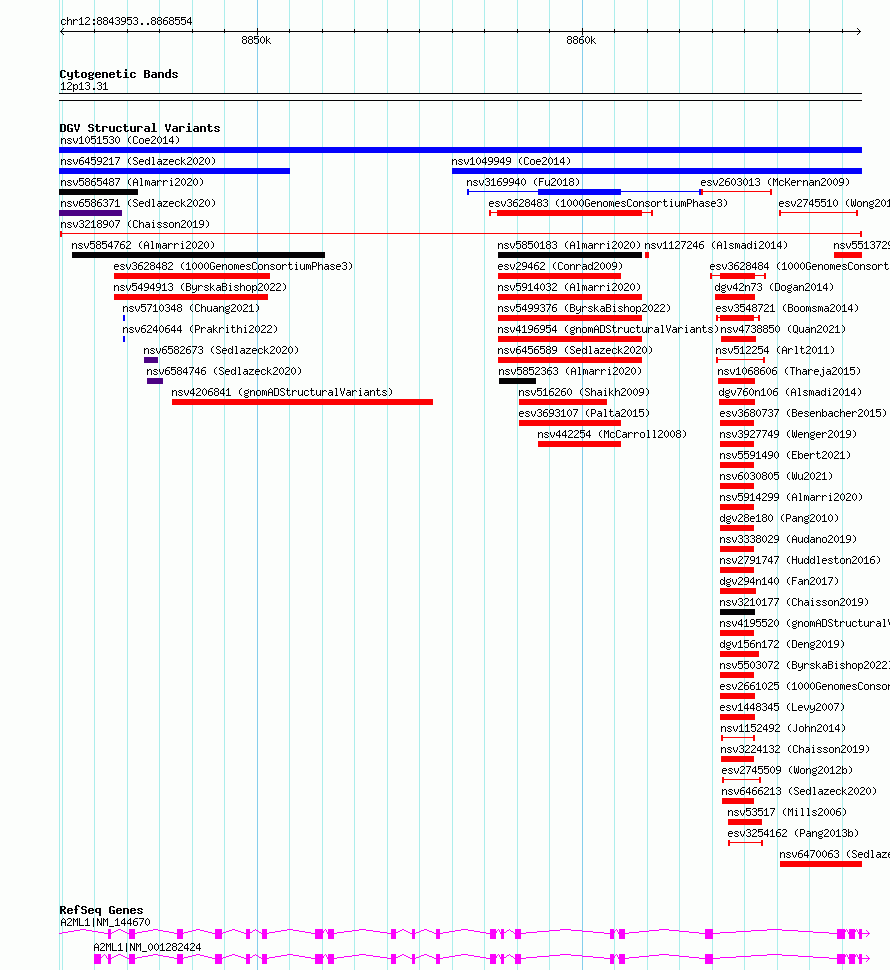The image size is (890, 970).
Task: Click the Cytogenetic Bands track title
Action: pyautogui.click(x=119, y=74)
